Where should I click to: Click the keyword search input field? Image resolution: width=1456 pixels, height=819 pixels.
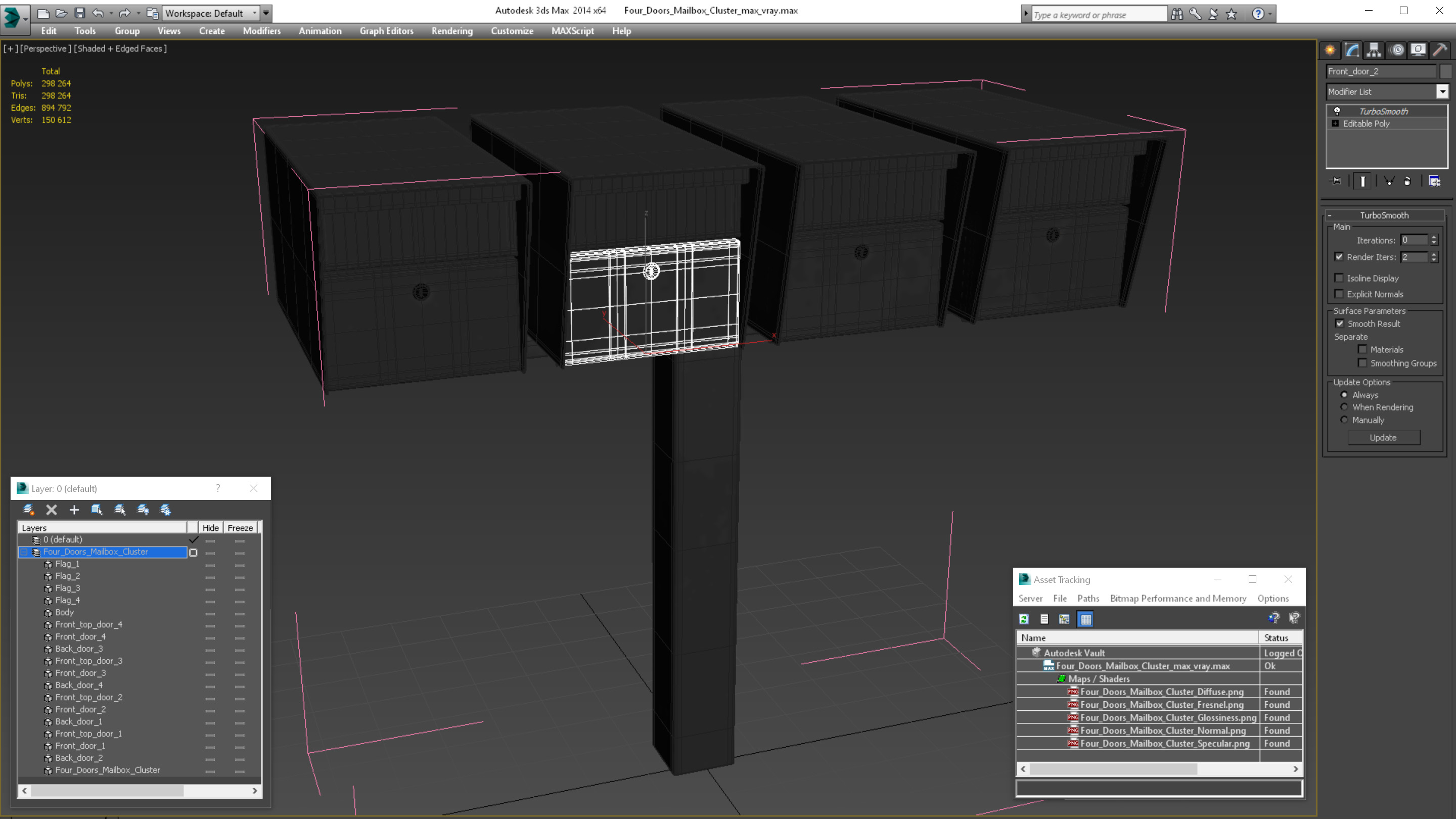[1098, 15]
